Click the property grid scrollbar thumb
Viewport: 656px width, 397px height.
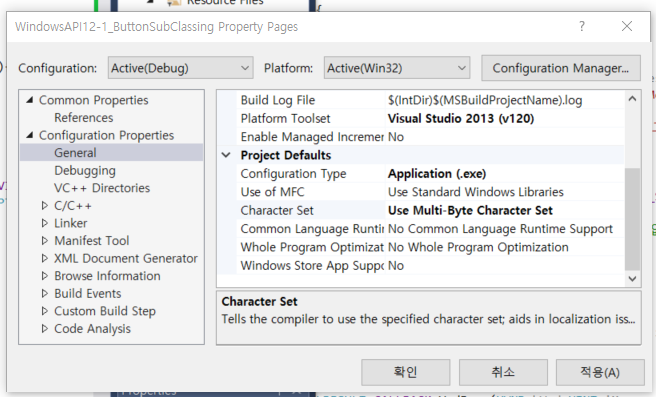(632, 219)
